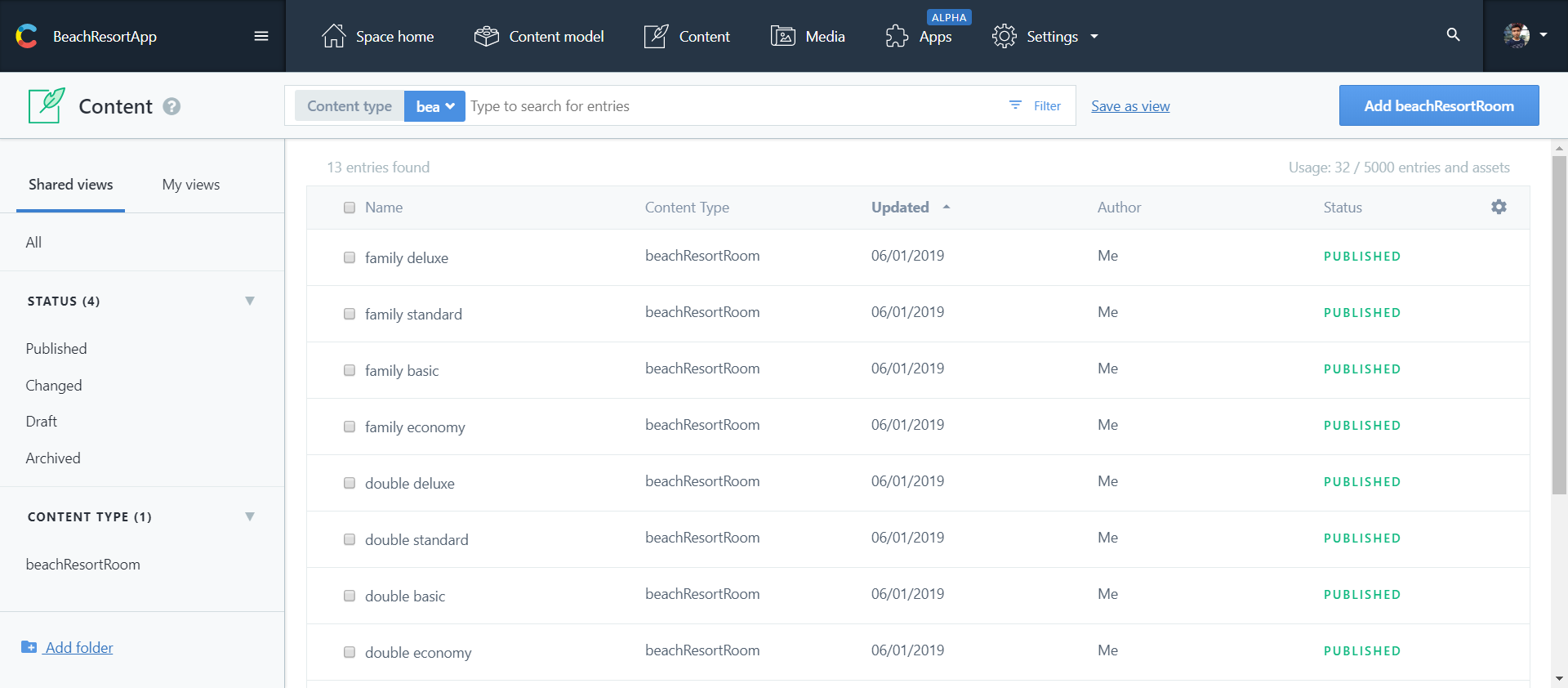Open Apps menu item
Viewport: 1568px width, 688px height.
click(x=919, y=36)
